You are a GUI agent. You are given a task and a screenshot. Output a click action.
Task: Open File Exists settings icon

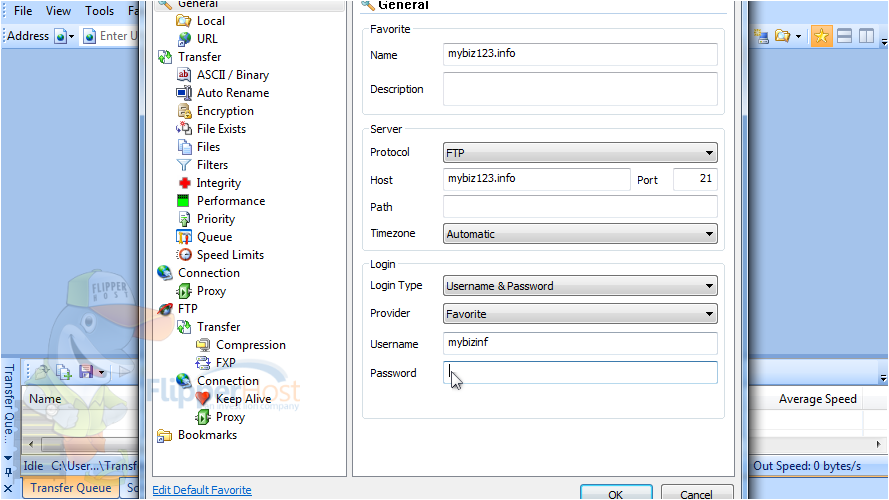tap(184, 129)
